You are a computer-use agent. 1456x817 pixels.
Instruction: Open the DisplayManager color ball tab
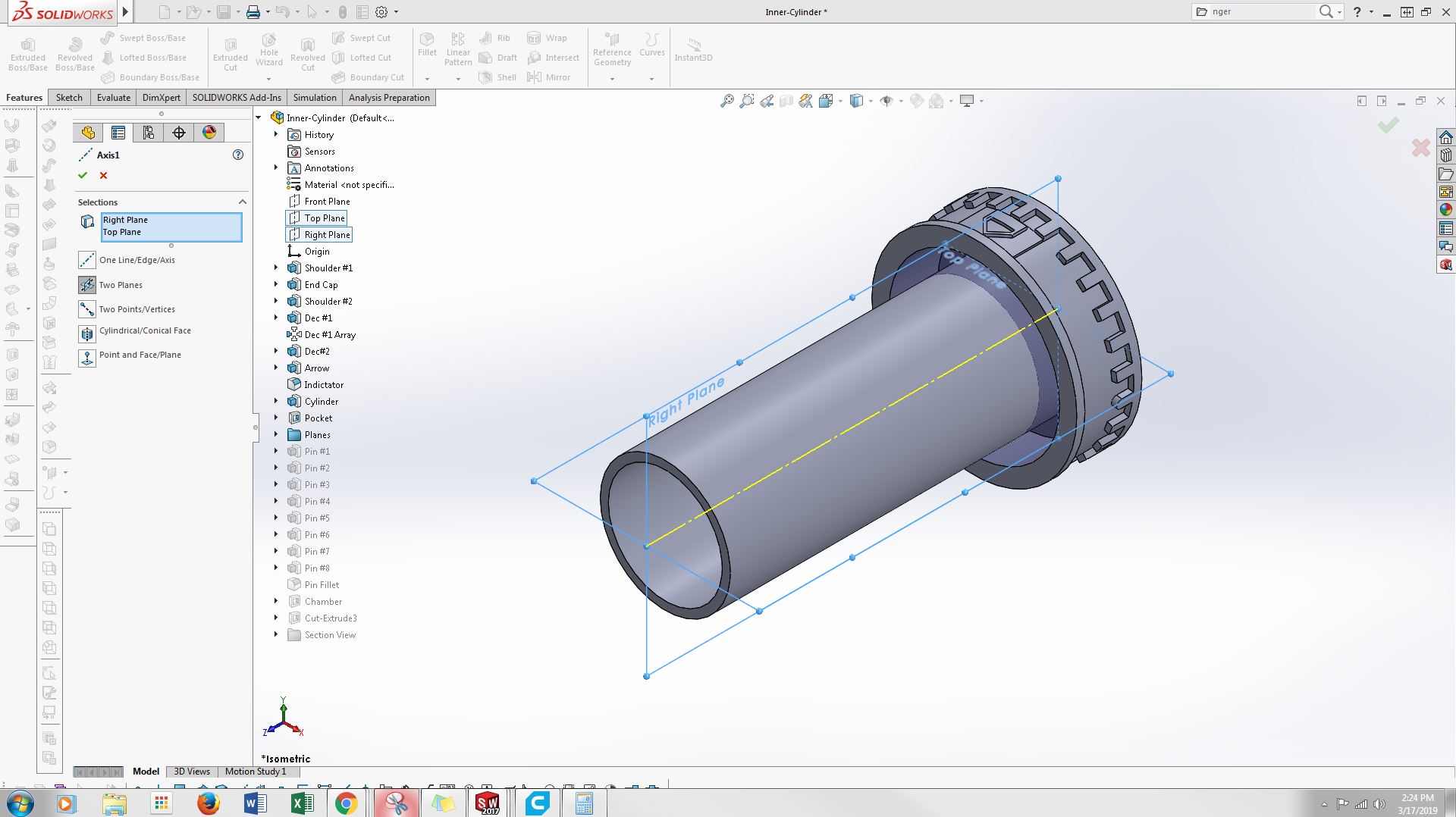click(x=209, y=133)
